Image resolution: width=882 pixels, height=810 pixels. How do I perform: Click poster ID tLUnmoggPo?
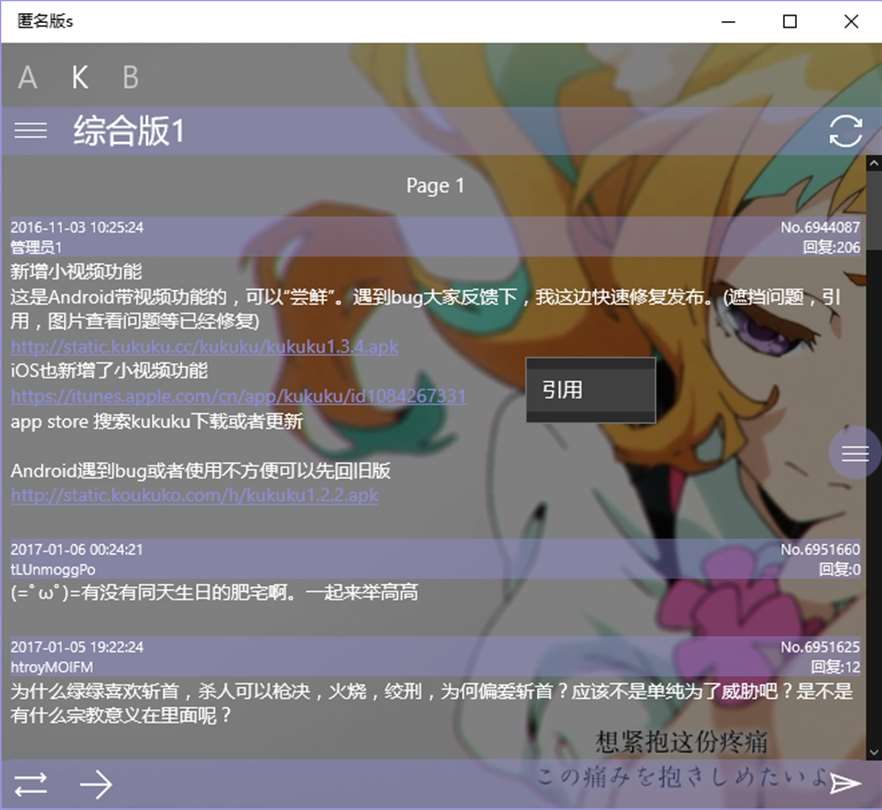point(53,570)
